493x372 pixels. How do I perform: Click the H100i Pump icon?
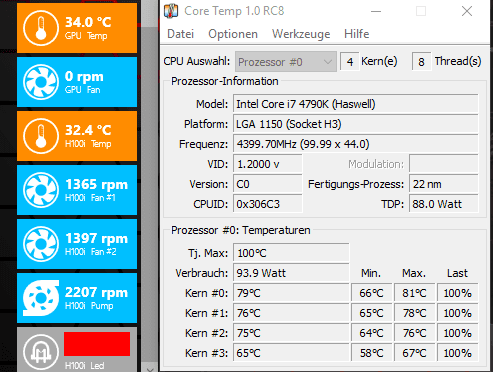(x=41, y=298)
